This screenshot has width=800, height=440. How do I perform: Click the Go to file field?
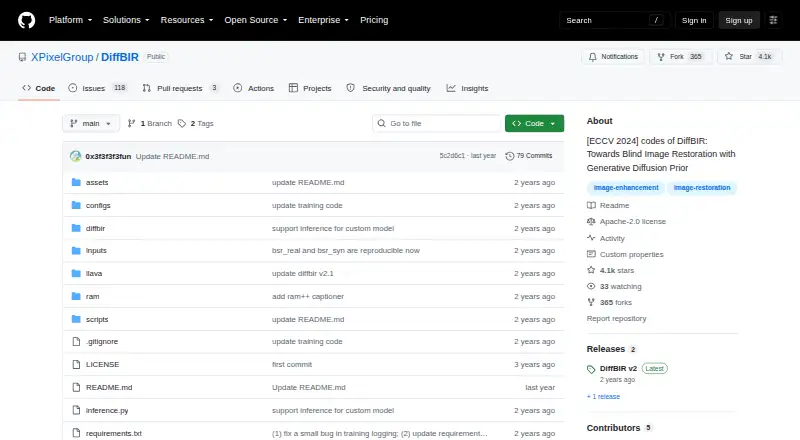pyautogui.click(x=437, y=124)
